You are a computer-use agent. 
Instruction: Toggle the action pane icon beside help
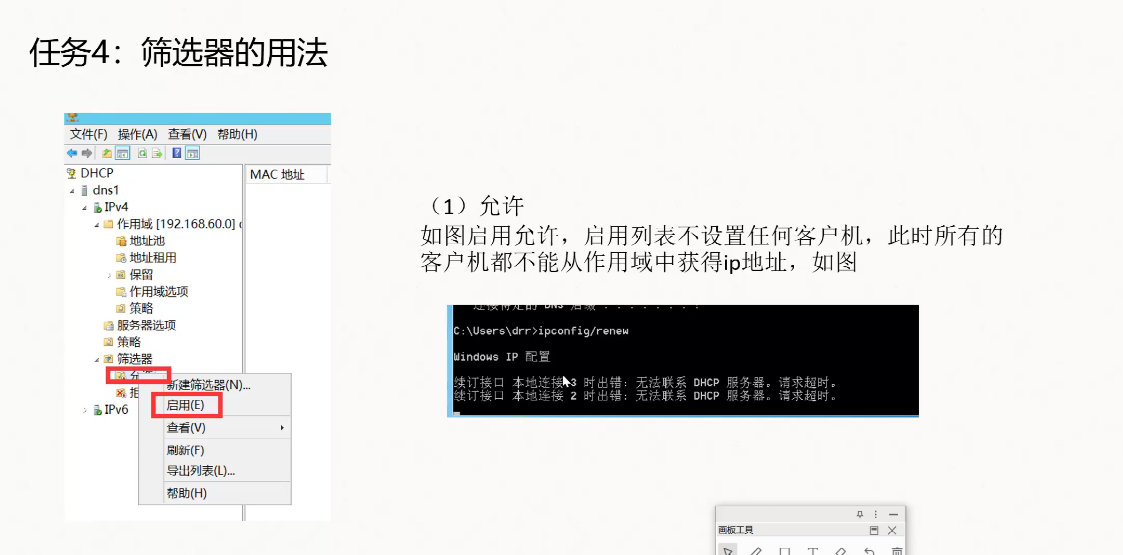193,153
